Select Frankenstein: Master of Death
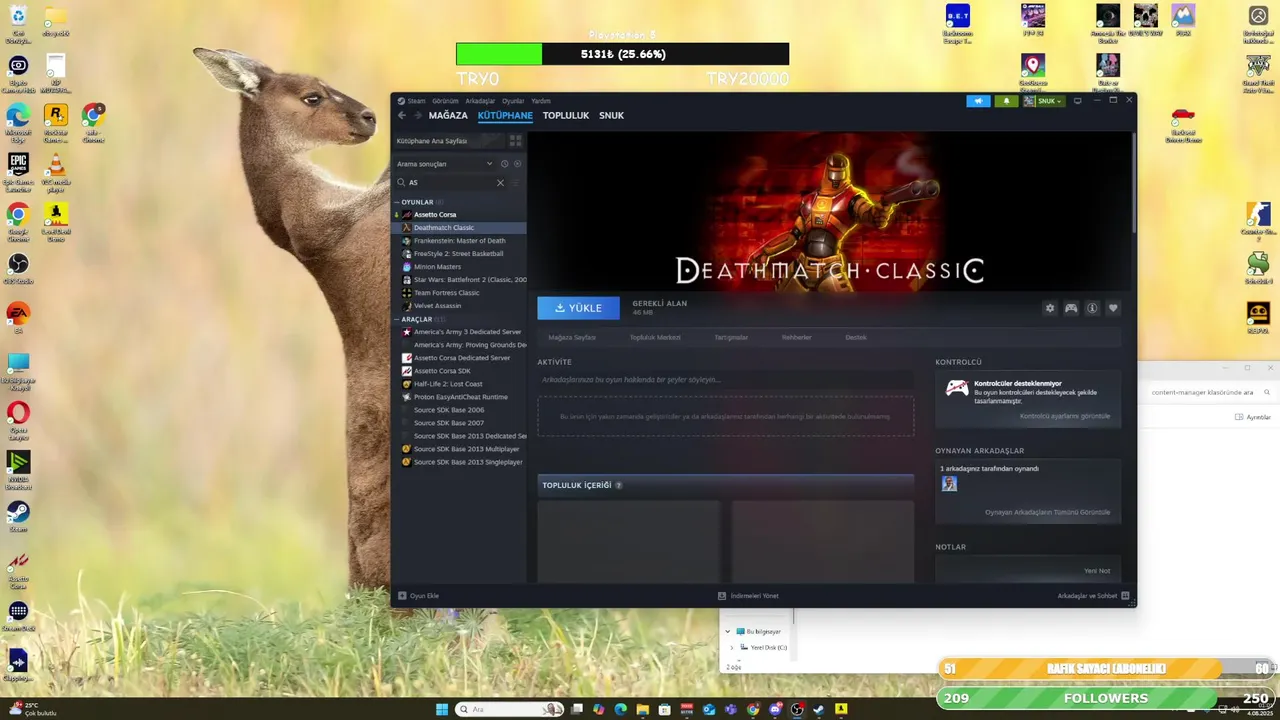This screenshot has height=720, width=1280. click(460, 241)
